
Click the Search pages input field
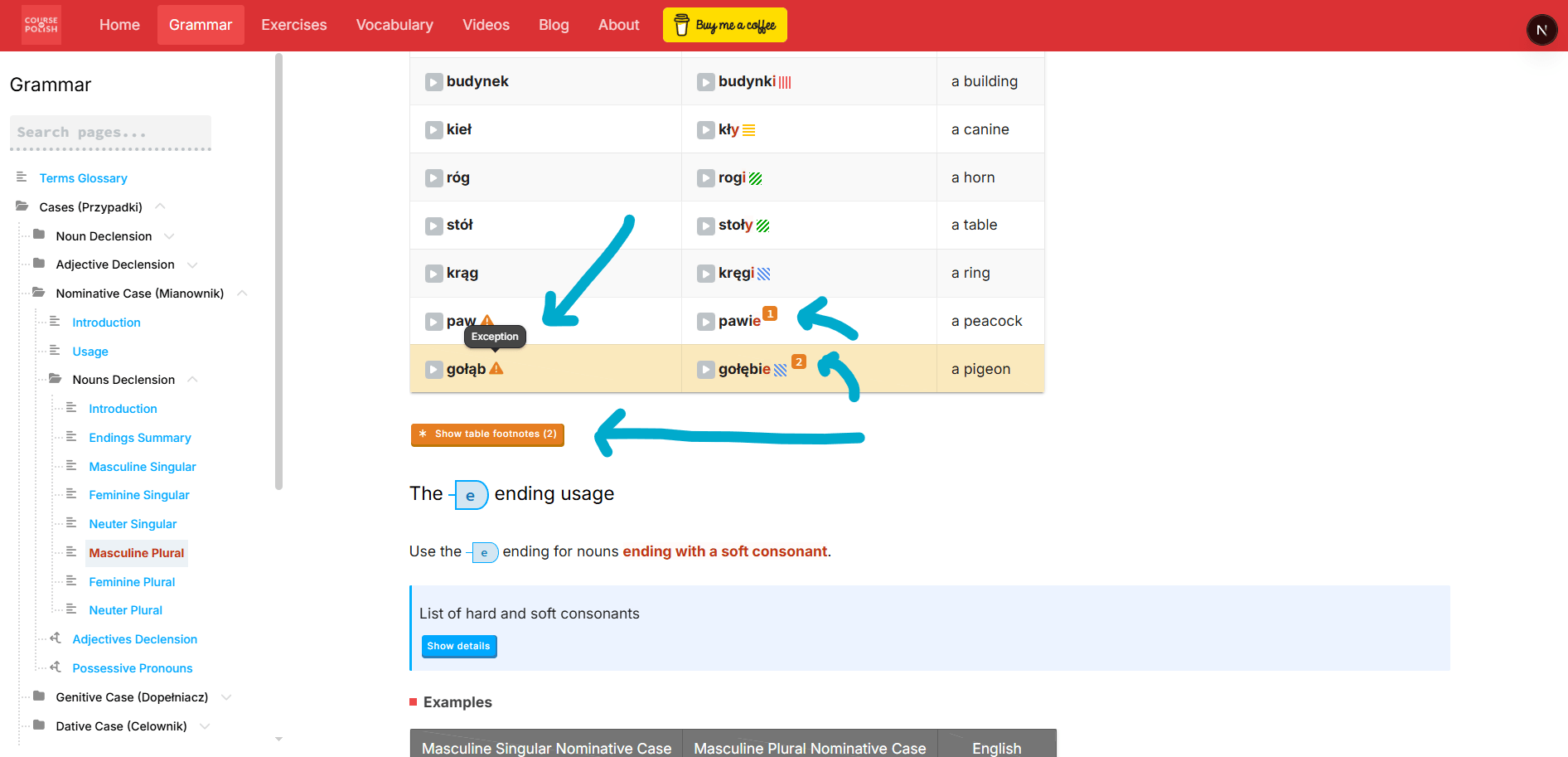click(x=110, y=133)
